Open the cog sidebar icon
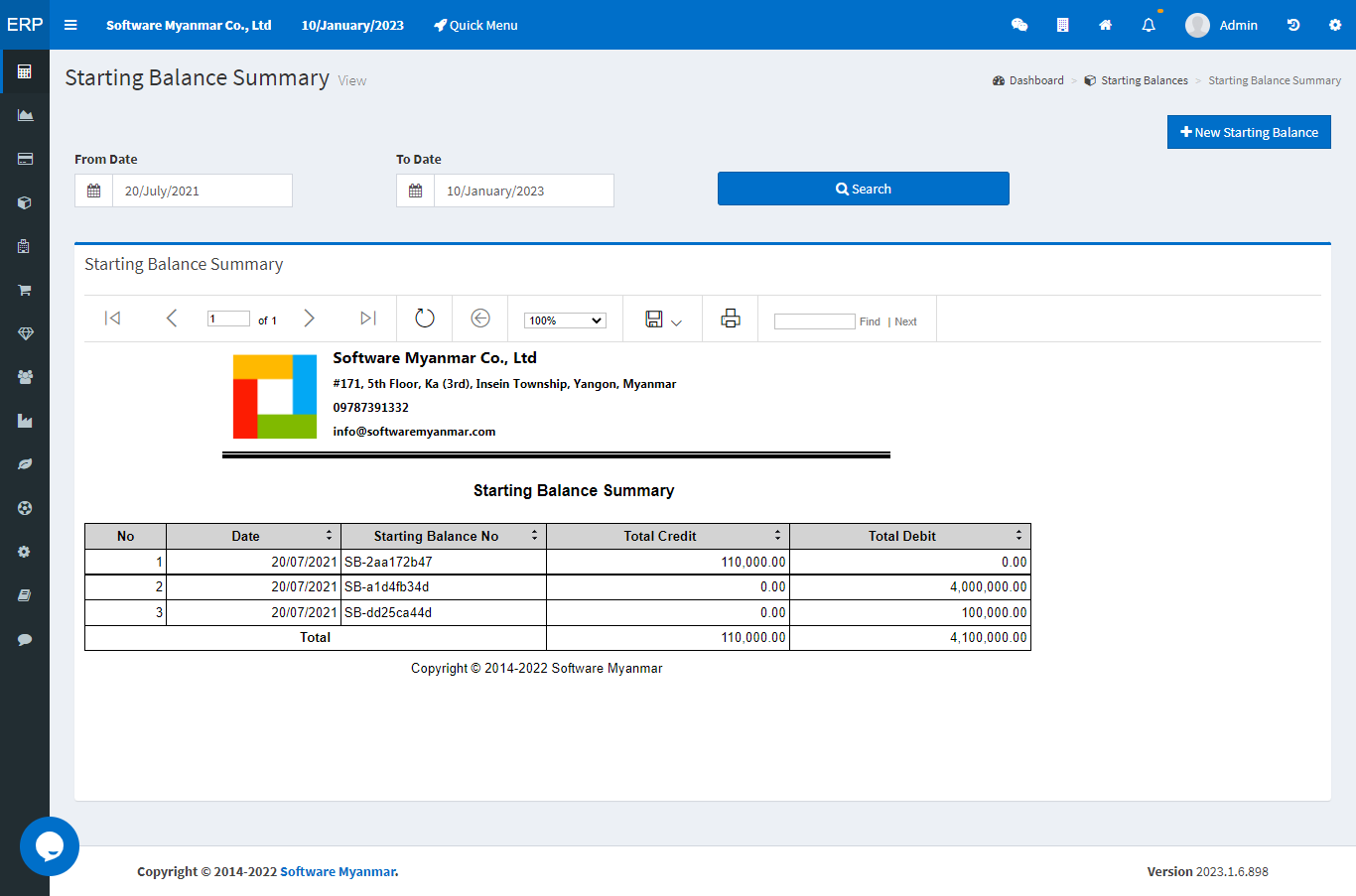 click(x=25, y=552)
